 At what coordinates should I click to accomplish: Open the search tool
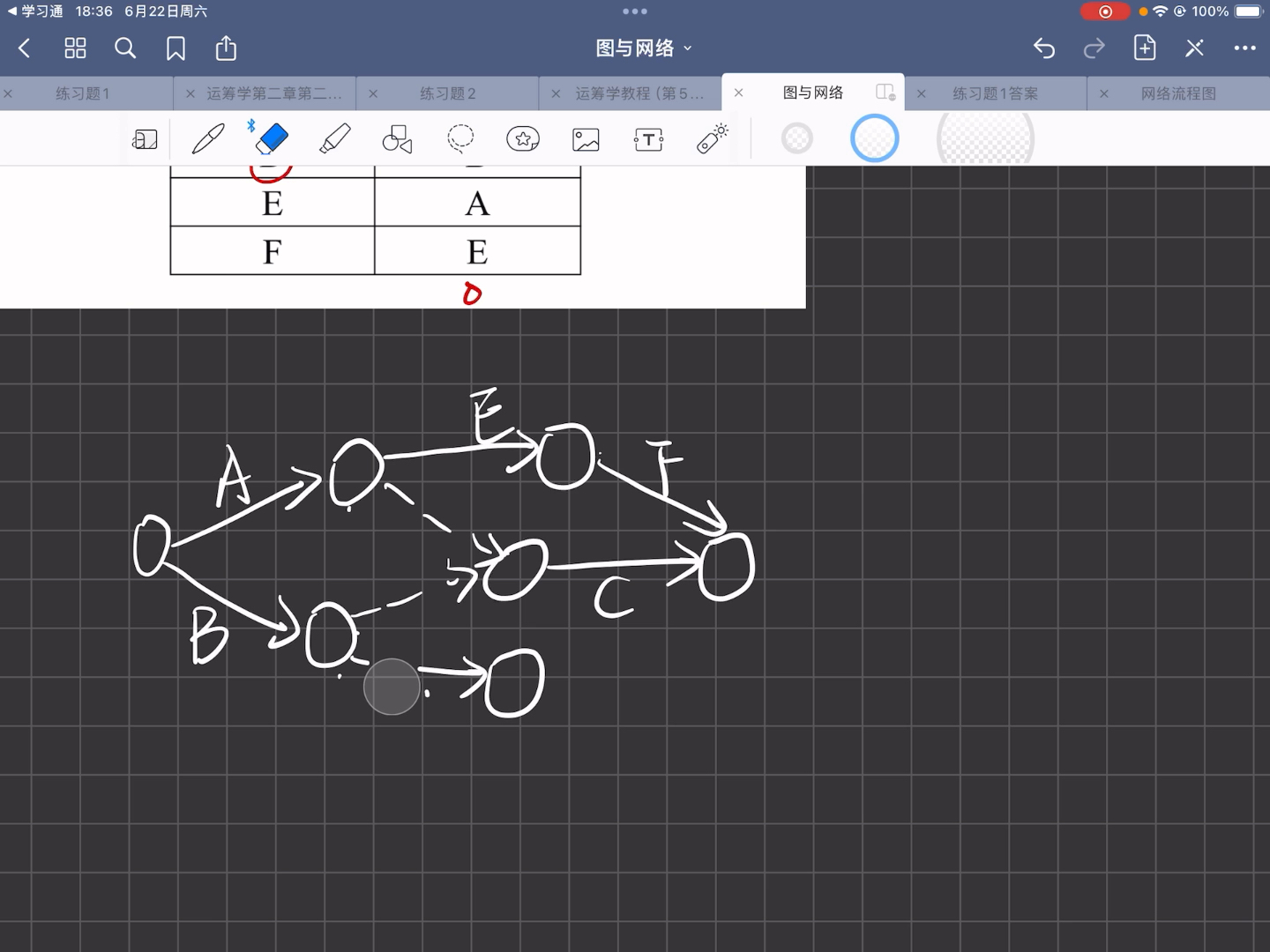tap(125, 48)
